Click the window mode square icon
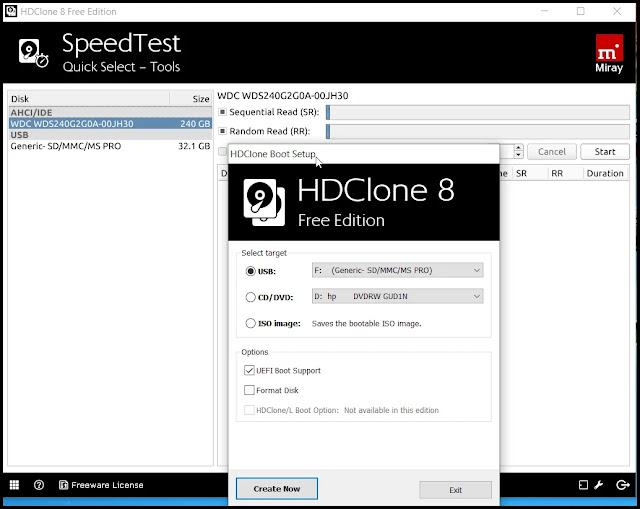 point(583,485)
